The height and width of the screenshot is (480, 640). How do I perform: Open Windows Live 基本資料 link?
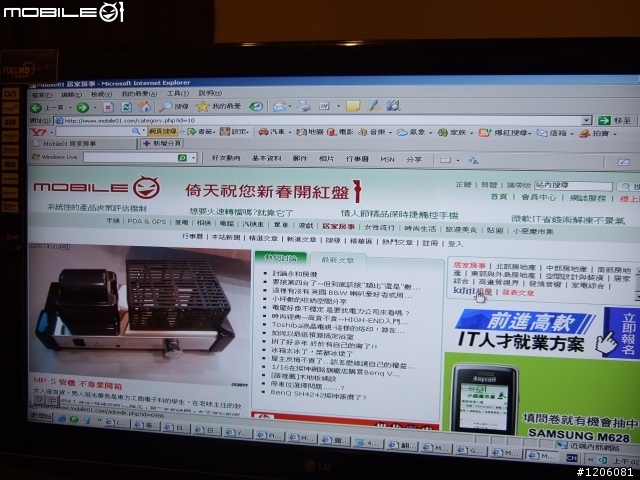[266, 158]
